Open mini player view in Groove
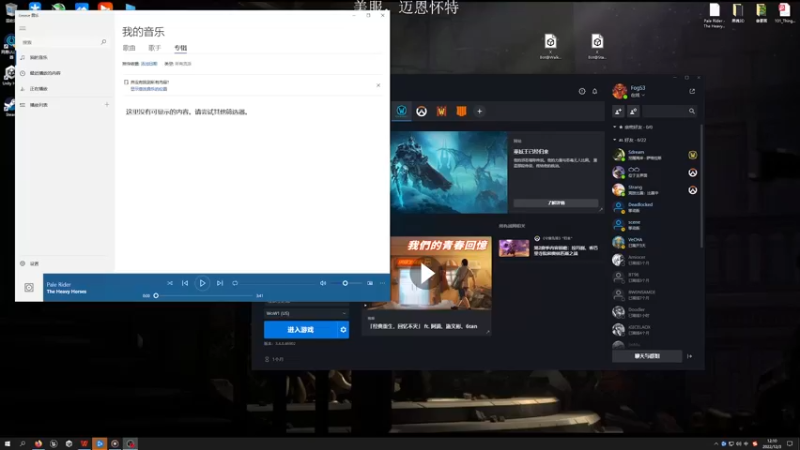This screenshot has height=450, width=800. click(x=370, y=283)
